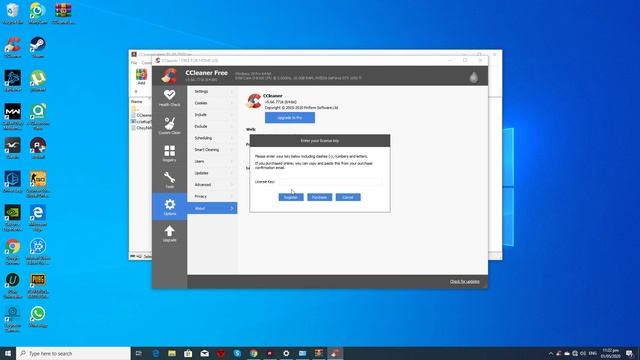Select the Options gear in sidebar
The height and width of the screenshot is (360, 640).
click(x=169, y=207)
